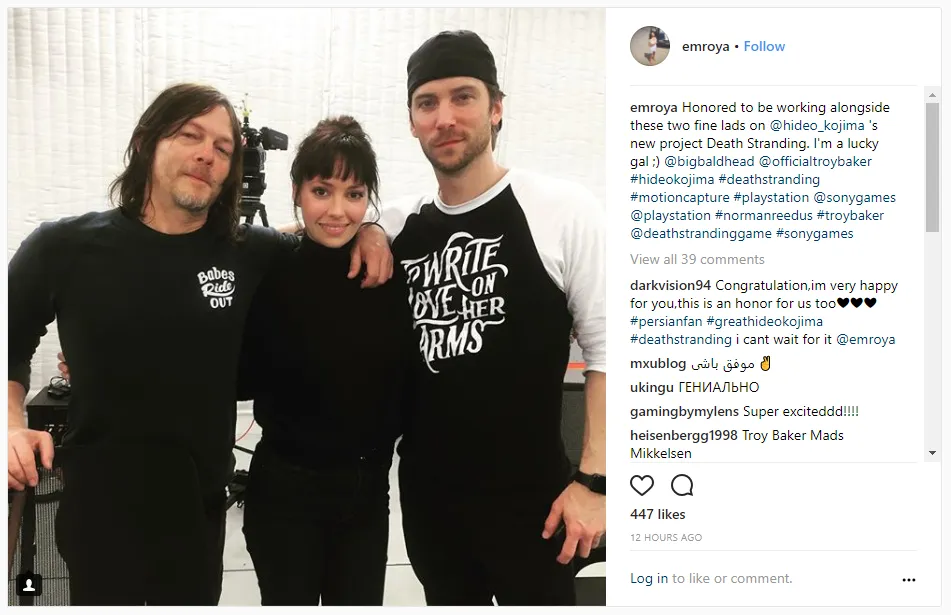Open the 12 HOURS AGO timestamp
The height and width of the screenshot is (615, 951).
pyautogui.click(x=666, y=537)
